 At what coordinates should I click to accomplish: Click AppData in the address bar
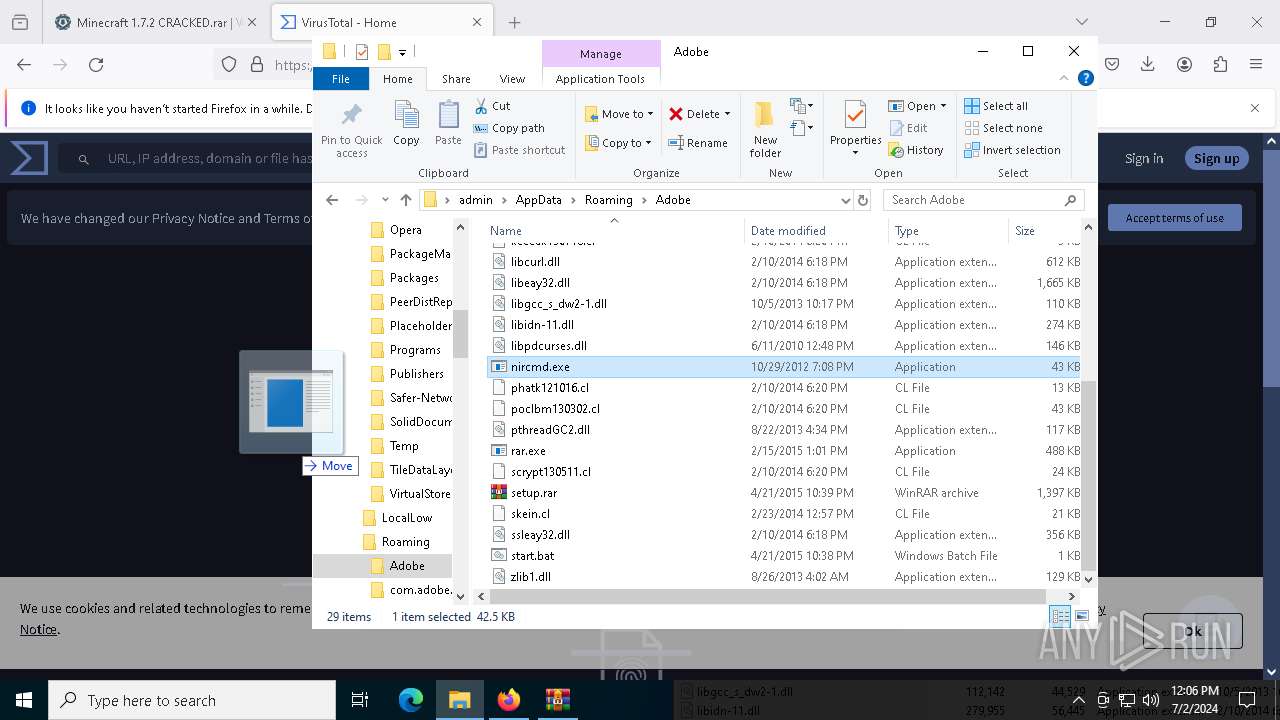pos(538,200)
